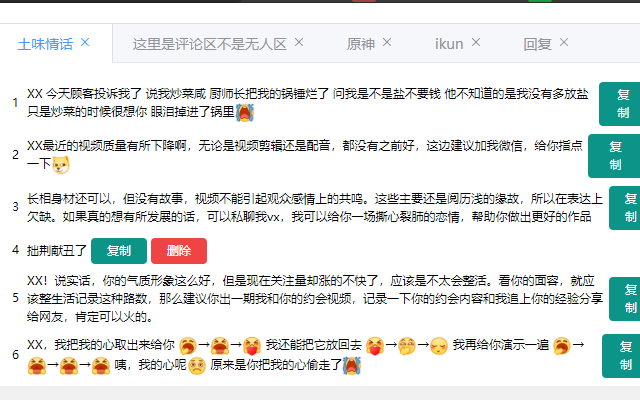Click the crying emoji ending comment 1
Viewport: 640px width, 400px height.
(245, 113)
